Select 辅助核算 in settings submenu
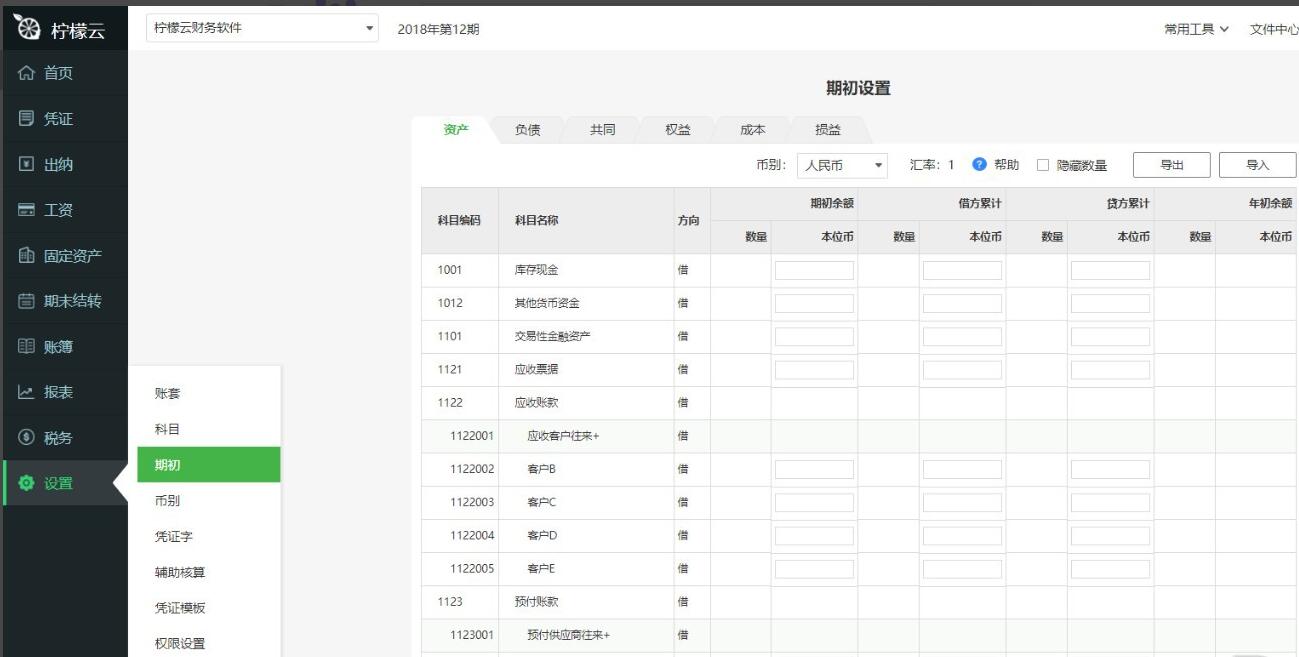The width and height of the screenshot is (1299, 657). tap(209, 572)
